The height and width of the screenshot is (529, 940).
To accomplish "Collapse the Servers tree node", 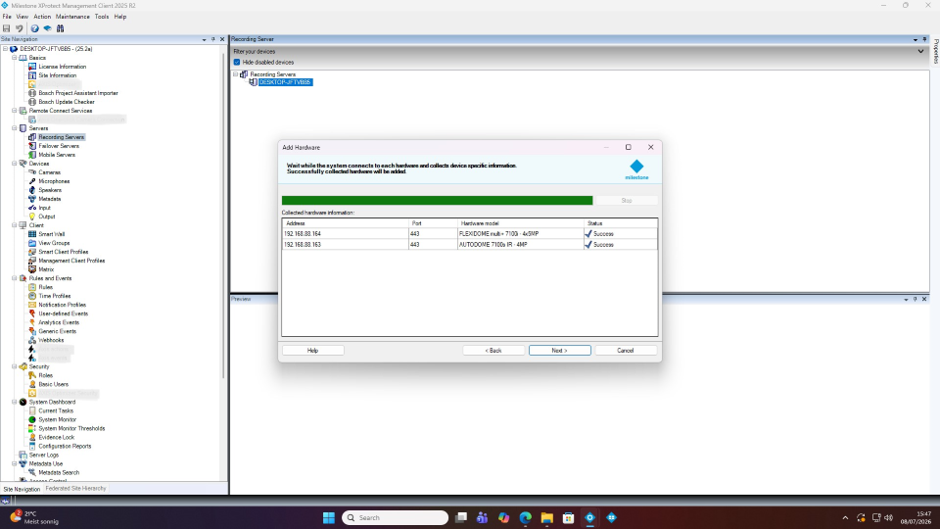I will pos(14,128).
